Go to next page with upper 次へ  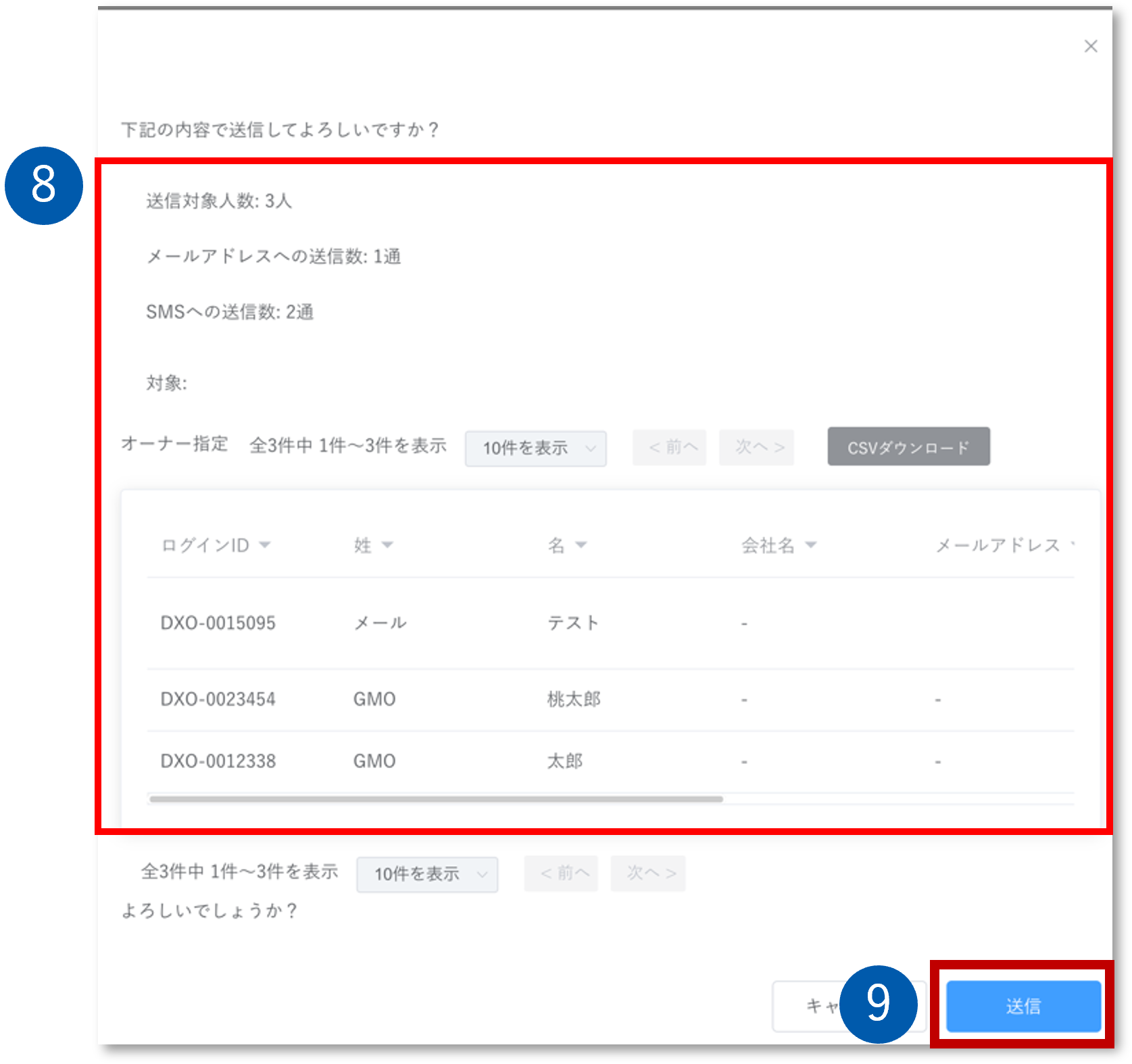coord(756,447)
